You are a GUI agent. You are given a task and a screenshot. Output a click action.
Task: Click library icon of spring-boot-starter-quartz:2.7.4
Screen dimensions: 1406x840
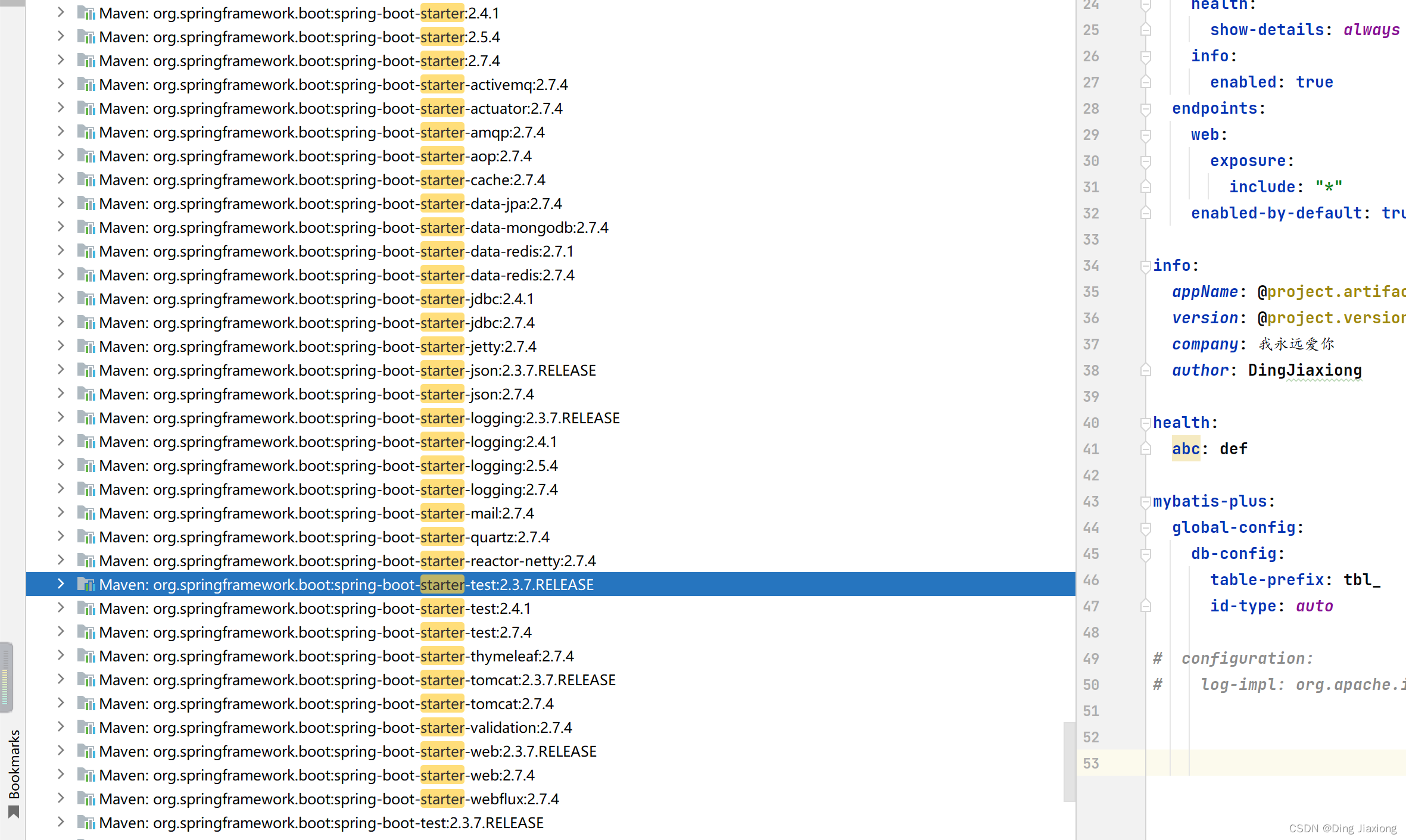click(x=86, y=537)
